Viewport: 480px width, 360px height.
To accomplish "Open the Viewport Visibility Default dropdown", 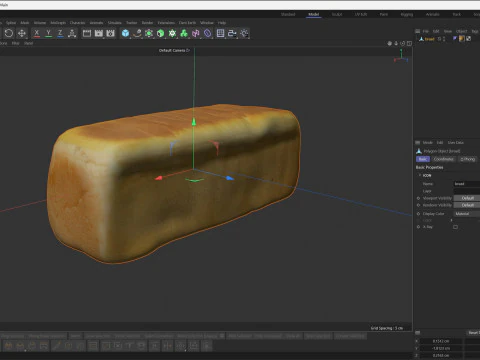I will 467,198.
